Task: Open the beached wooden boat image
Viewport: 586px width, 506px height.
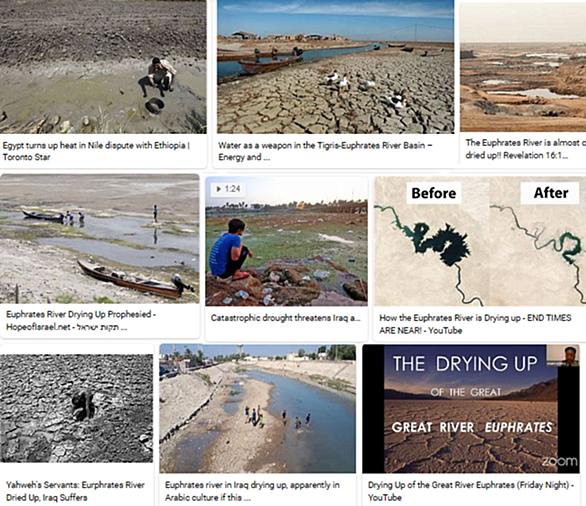Action: 99,238
